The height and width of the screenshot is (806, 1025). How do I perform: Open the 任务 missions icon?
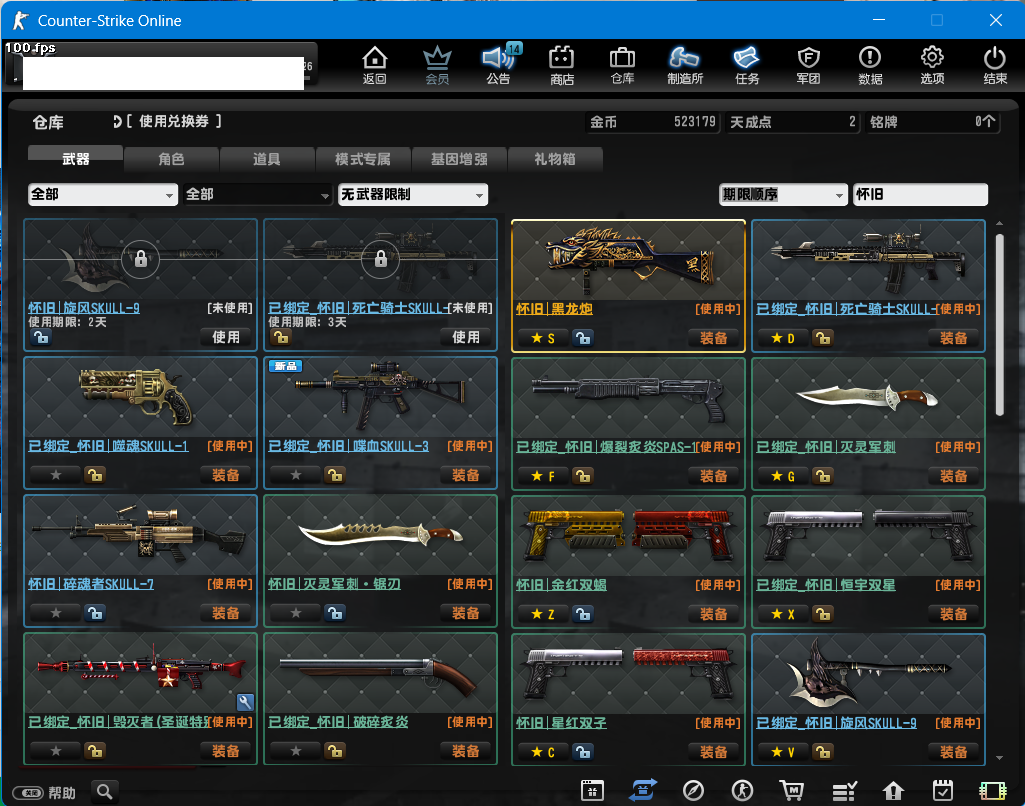click(747, 65)
